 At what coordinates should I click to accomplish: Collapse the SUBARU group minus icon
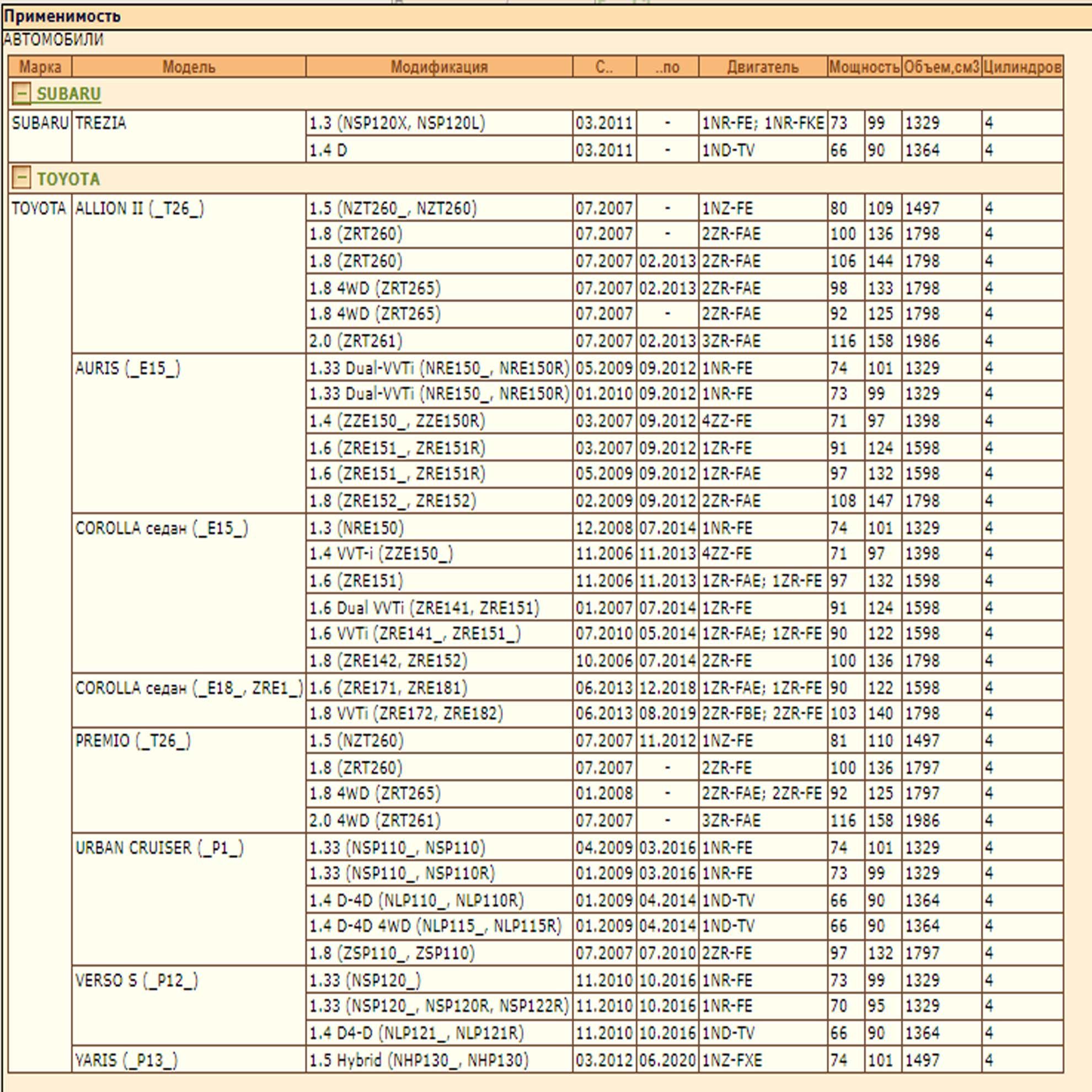point(21,93)
